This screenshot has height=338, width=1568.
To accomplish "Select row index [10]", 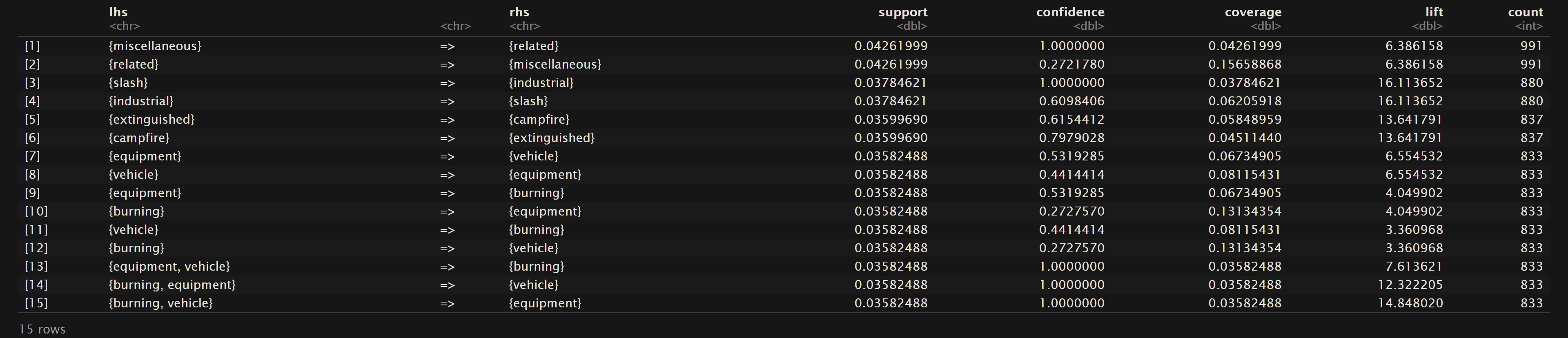I will (x=36, y=211).
